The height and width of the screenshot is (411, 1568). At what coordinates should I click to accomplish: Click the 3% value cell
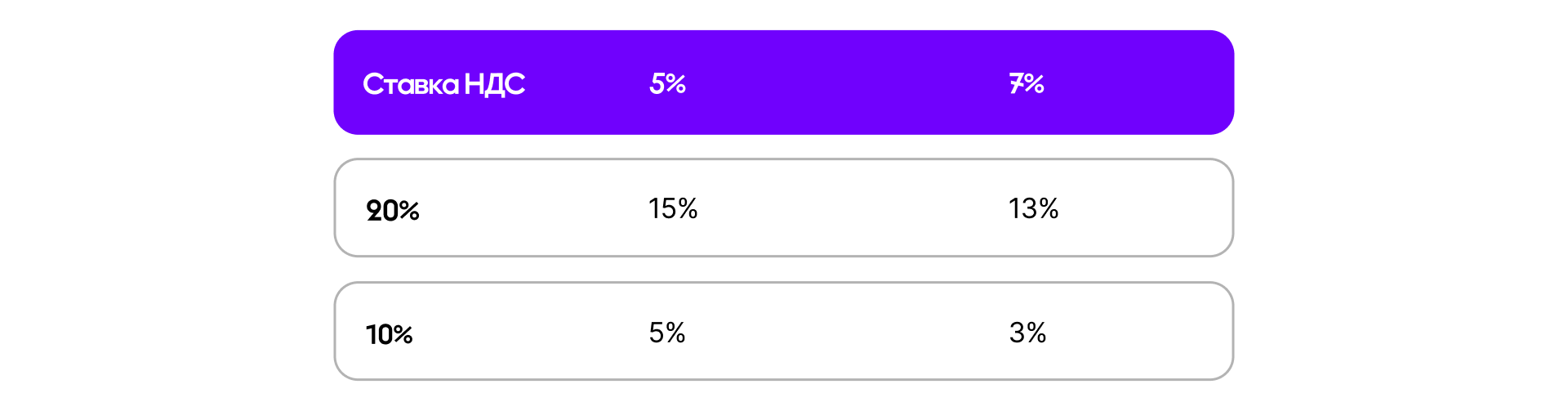1027,332
